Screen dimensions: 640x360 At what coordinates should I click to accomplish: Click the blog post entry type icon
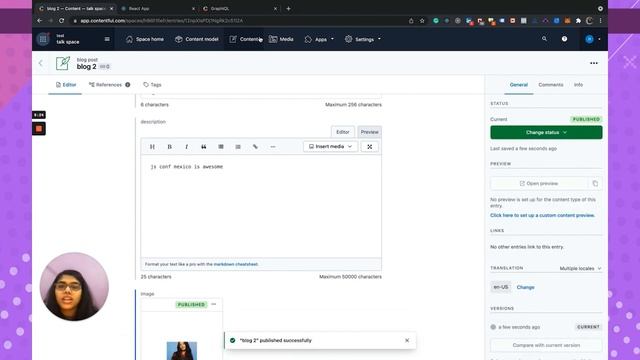click(63, 63)
